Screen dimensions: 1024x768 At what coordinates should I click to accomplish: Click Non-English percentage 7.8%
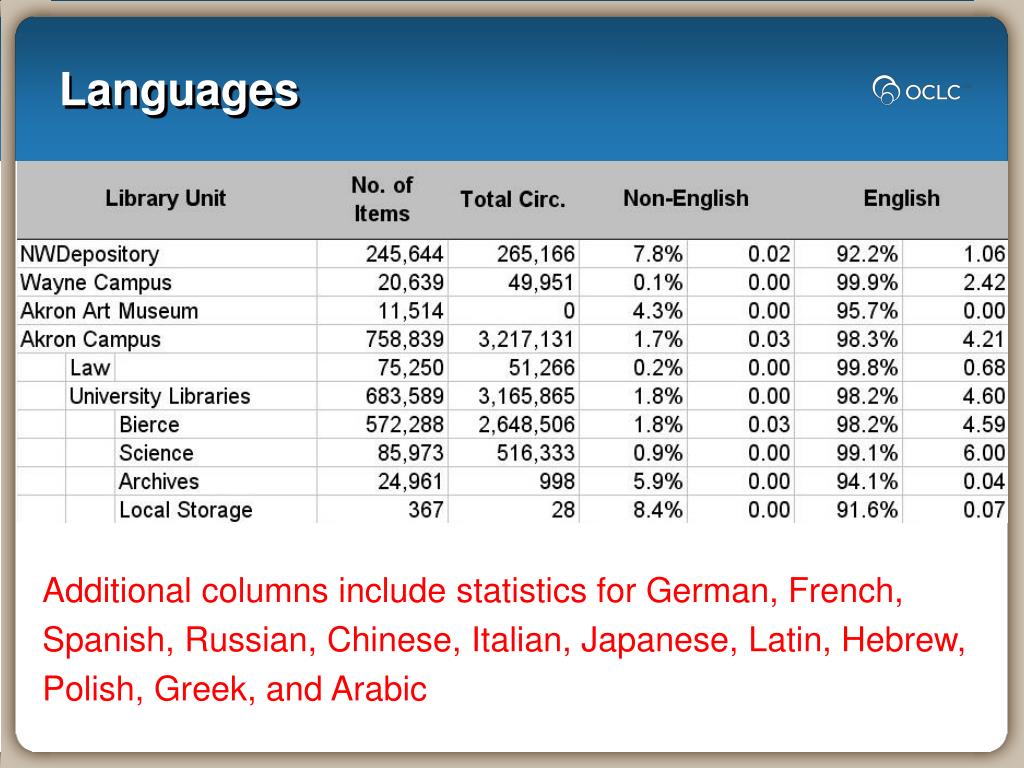pyautogui.click(x=658, y=254)
